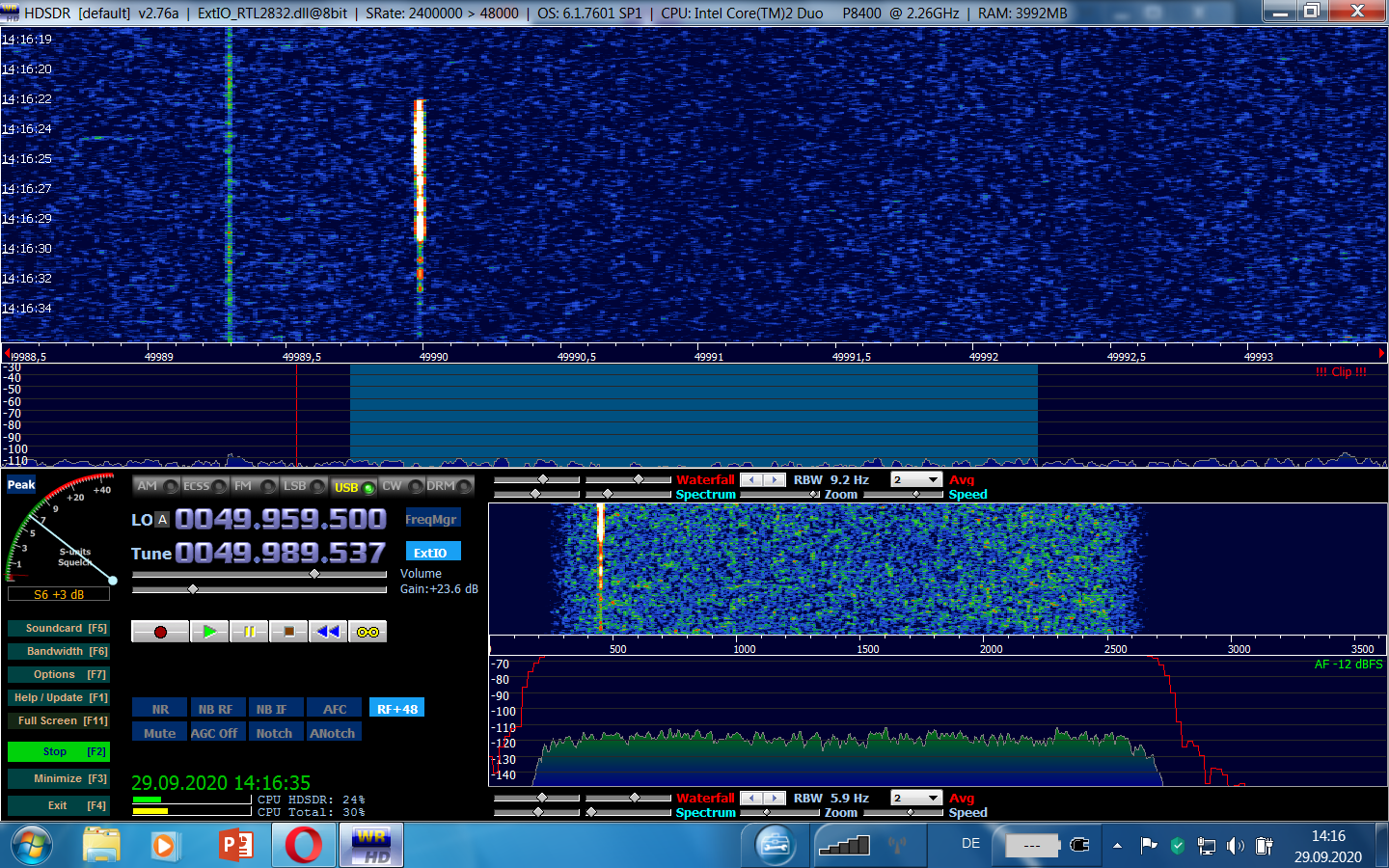Open Windows Explorer from taskbar
This screenshot has width=1389, height=868.
click(x=101, y=846)
